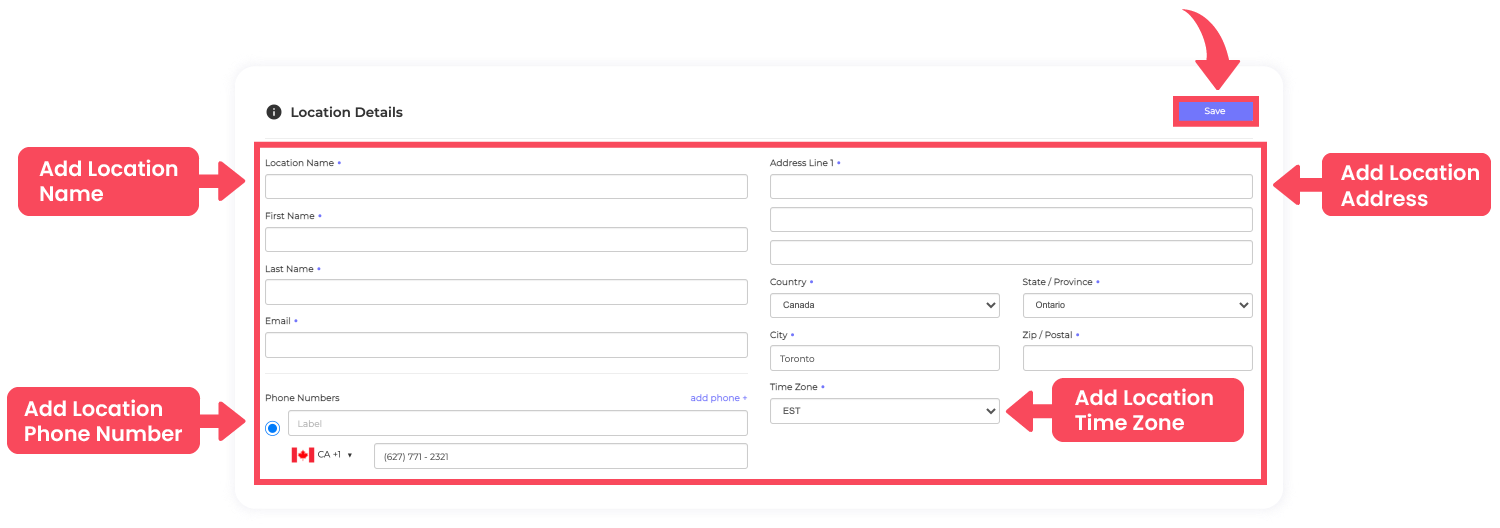The image size is (1500, 528).
Task: Click the City field containing Toronto
Action: [x=884, y=358]
